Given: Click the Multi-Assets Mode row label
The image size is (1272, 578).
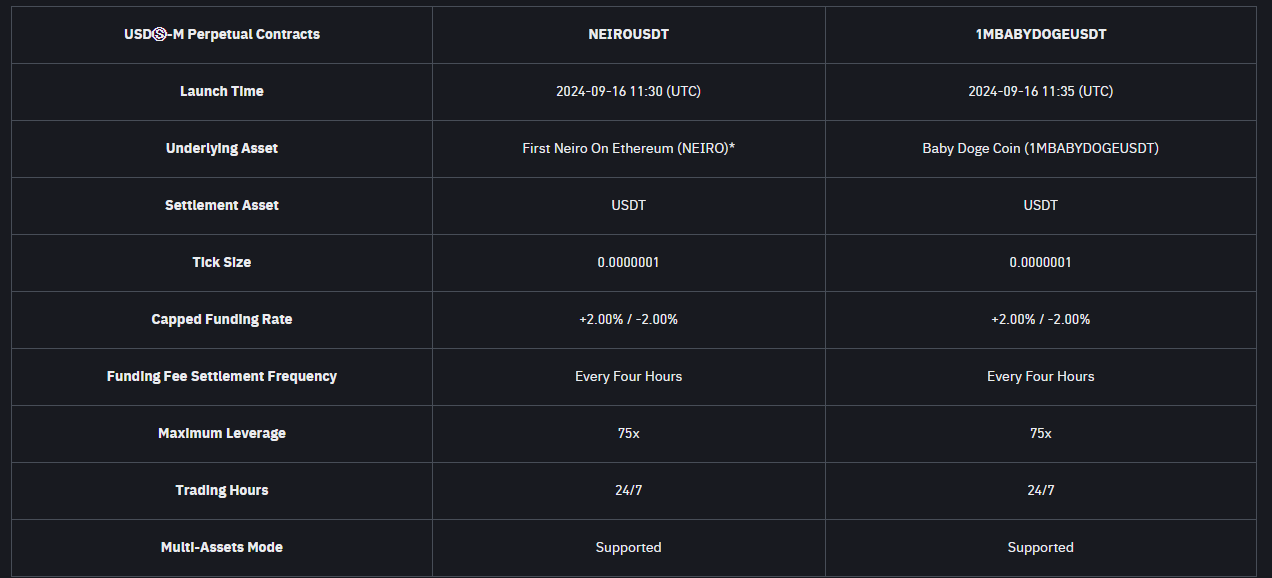Looking at the screenshot, I should pos(222,547).
